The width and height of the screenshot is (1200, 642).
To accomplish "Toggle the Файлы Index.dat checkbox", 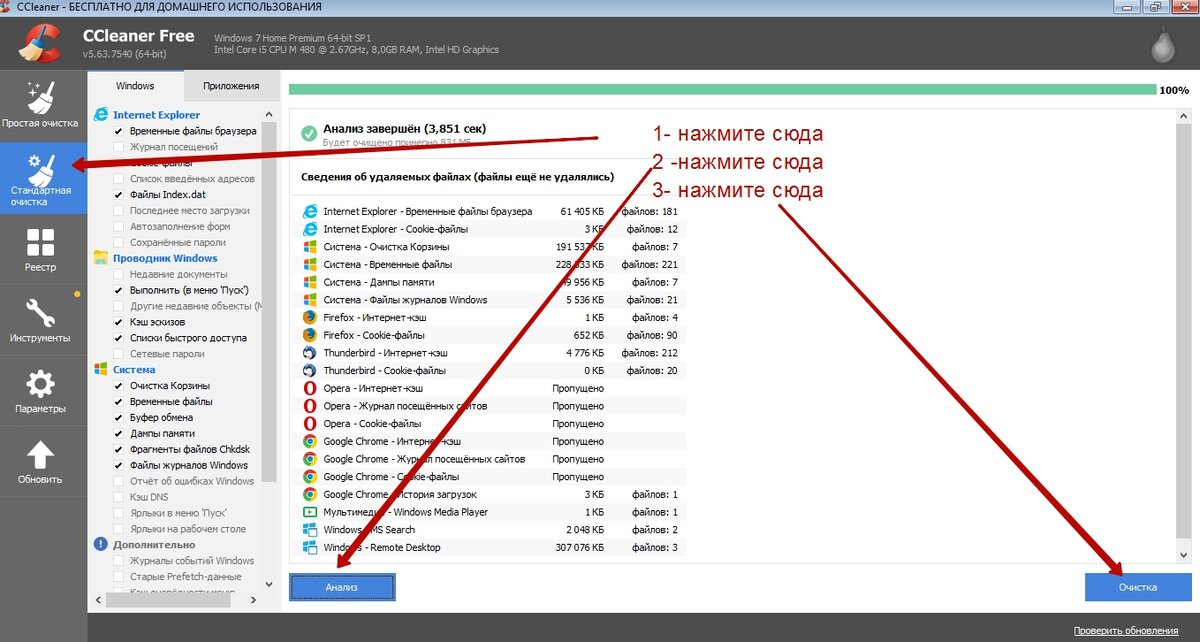I will pos(119,195).
